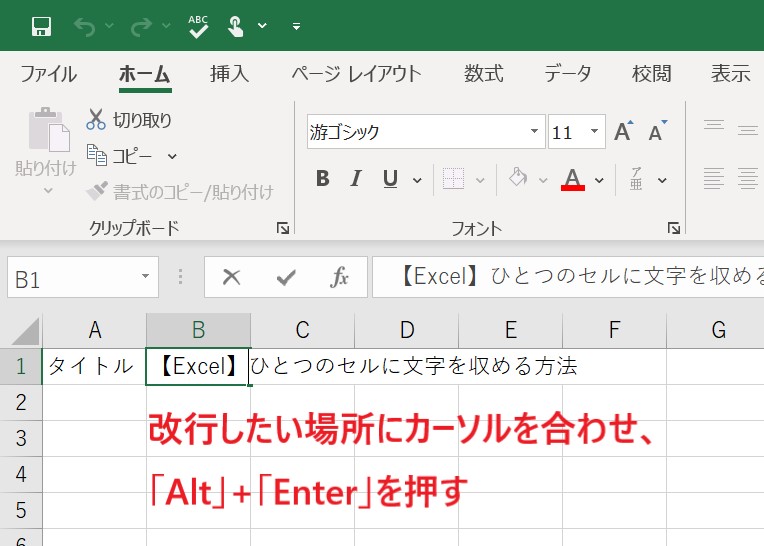
Task: Select row 1 header
Action: tap(21, 366)
